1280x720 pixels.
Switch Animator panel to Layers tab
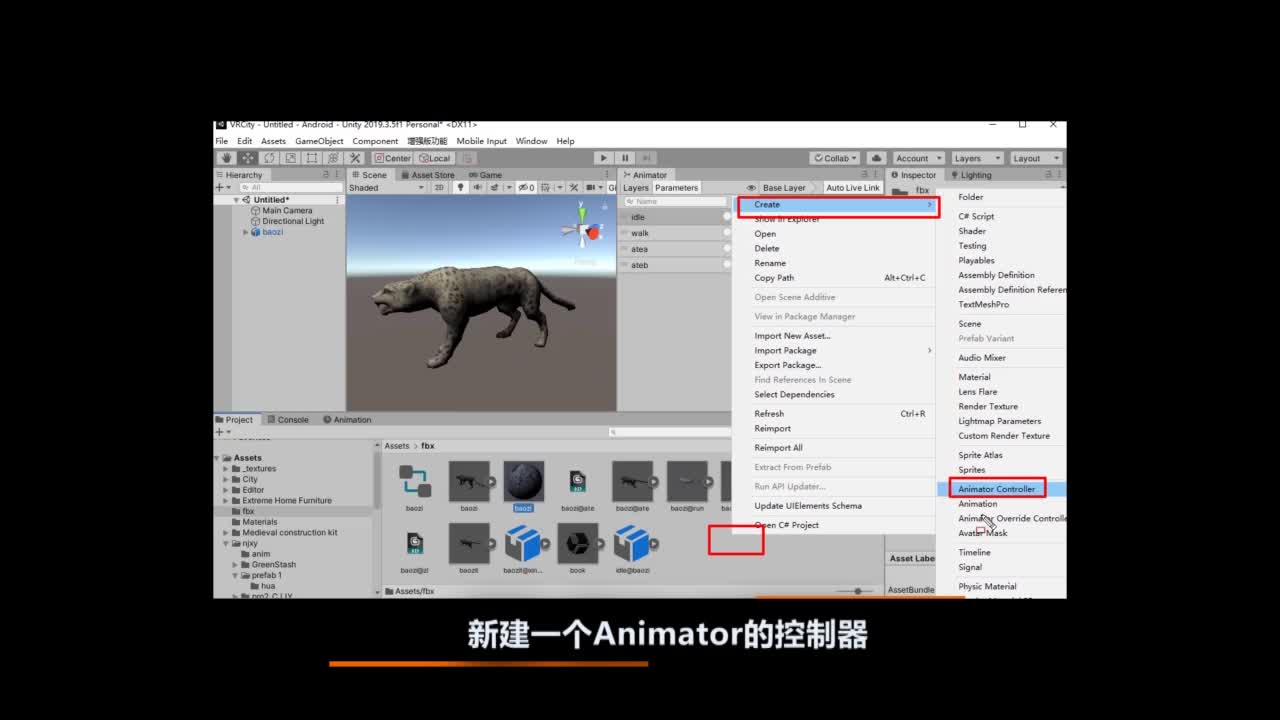[636, 187]
